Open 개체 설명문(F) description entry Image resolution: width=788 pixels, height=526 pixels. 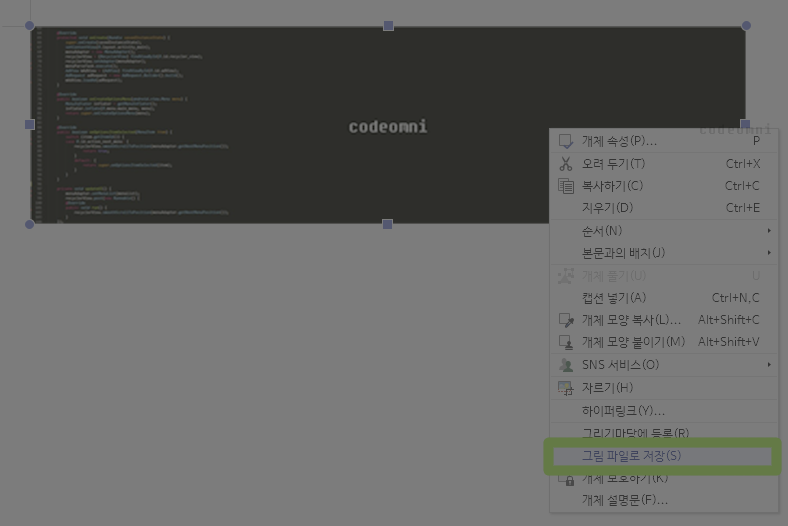664,500
